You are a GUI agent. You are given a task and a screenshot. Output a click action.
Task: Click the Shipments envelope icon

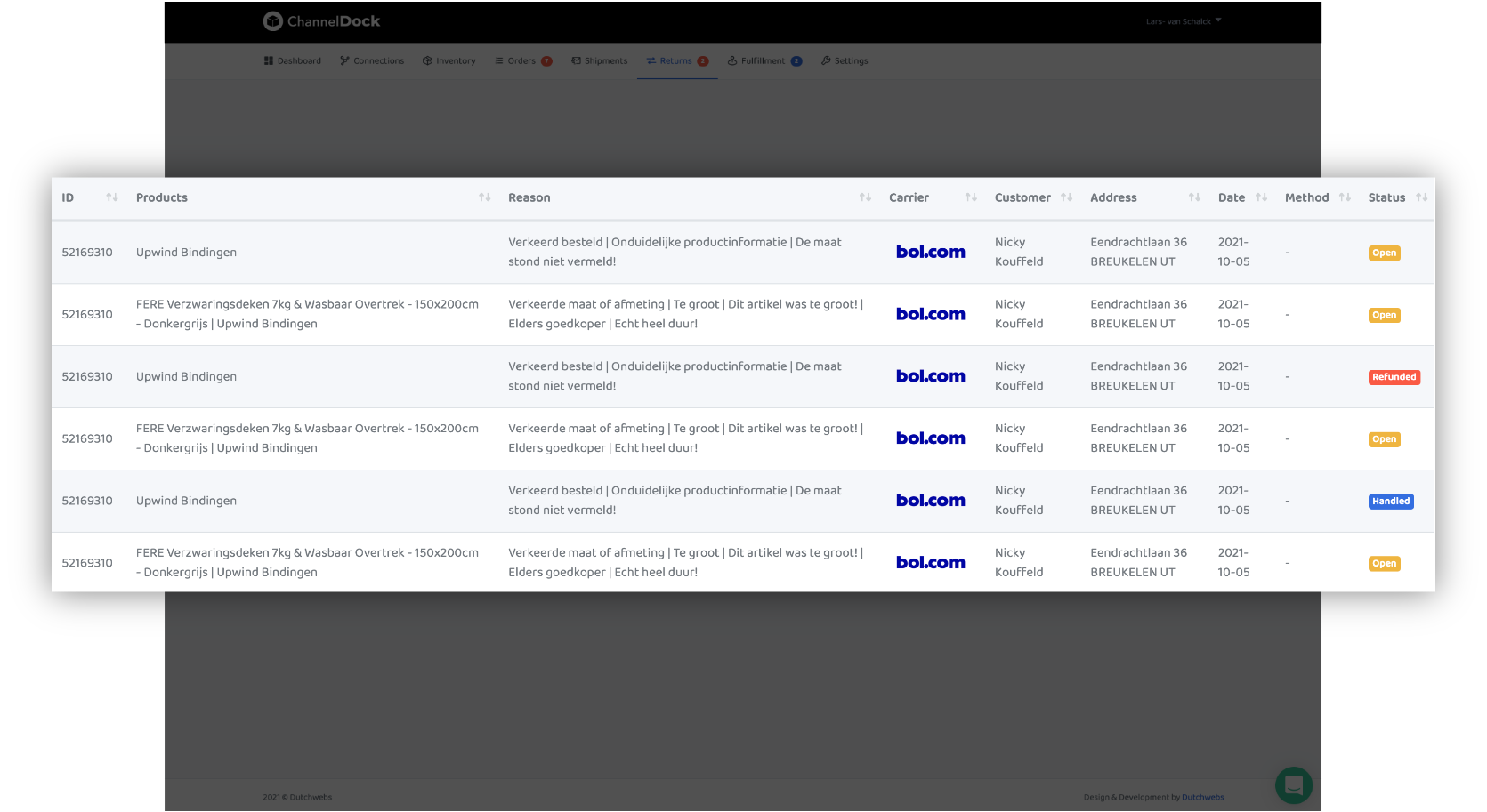click(577, 61)
